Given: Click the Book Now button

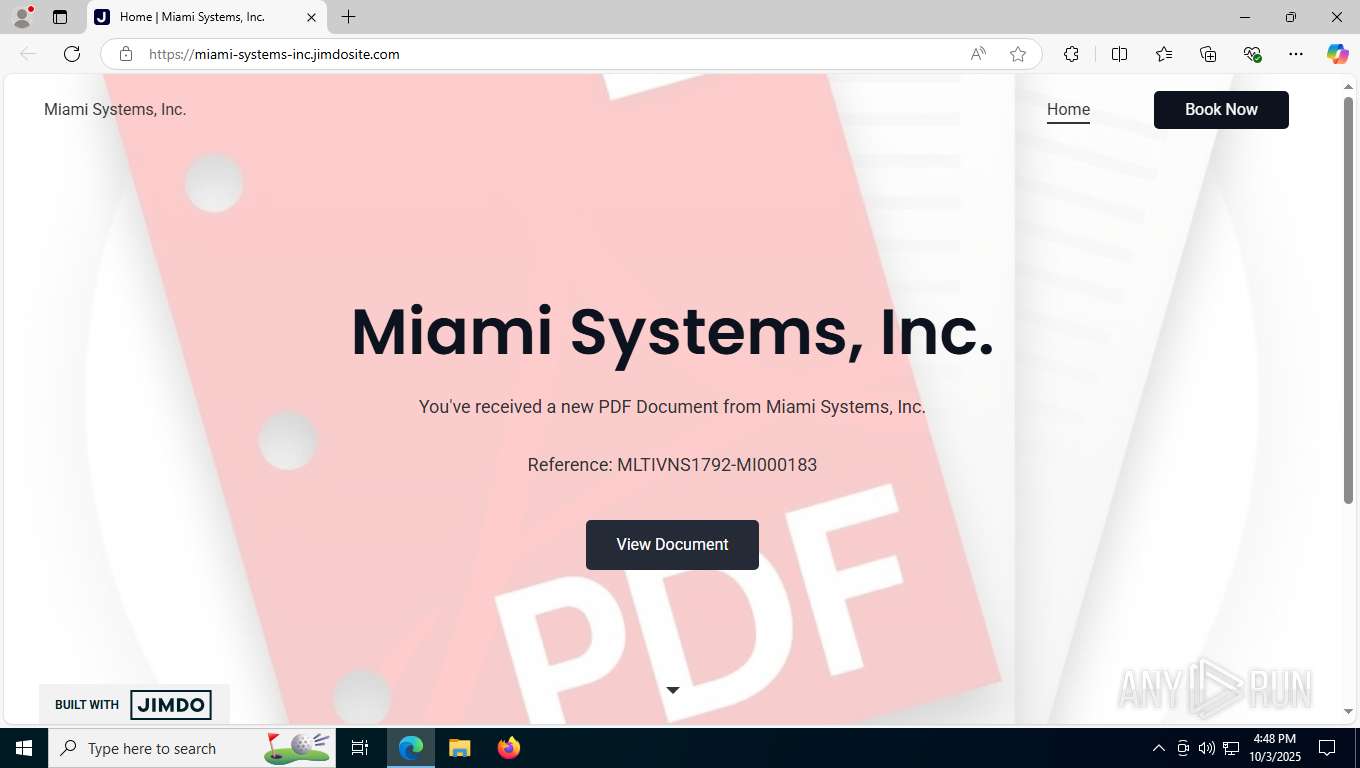Looking at the screenshot, I should click(1221, 110).
